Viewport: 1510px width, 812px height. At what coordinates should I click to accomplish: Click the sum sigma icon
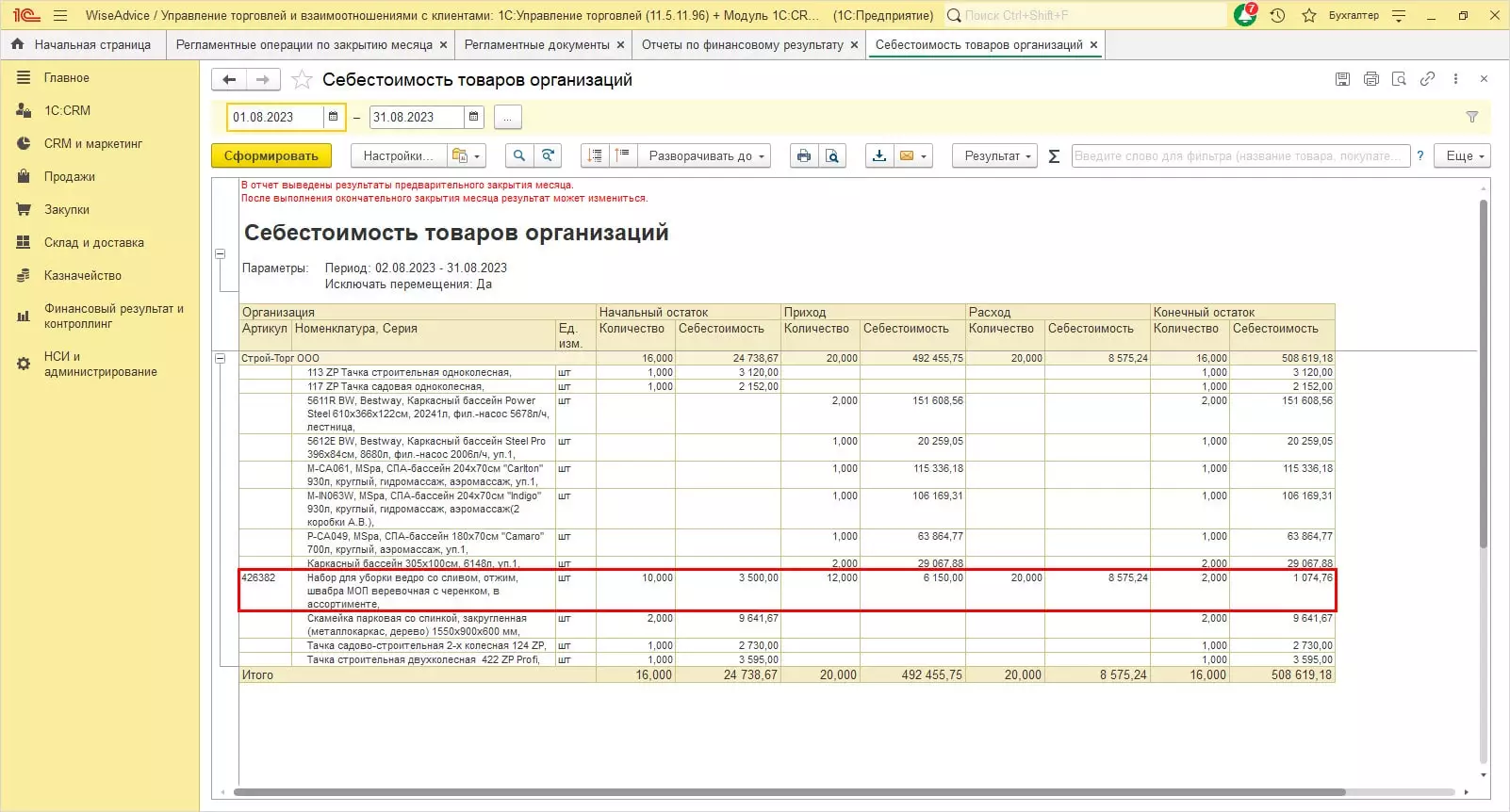pyautogui.click(x=1054, y=156)
